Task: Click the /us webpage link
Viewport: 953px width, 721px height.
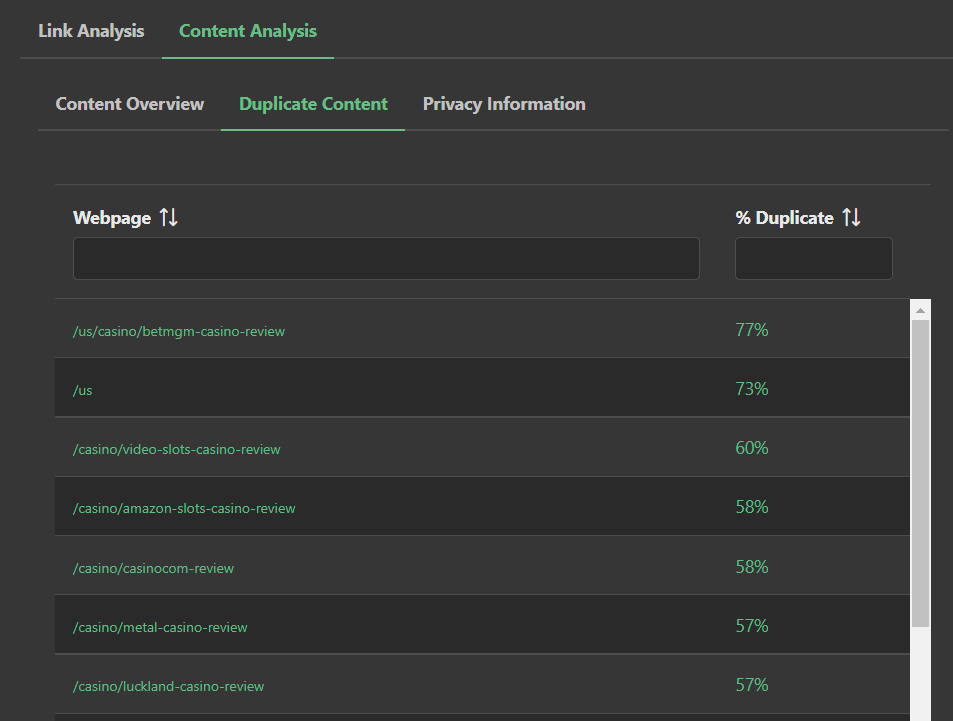Action: [82, 389]
